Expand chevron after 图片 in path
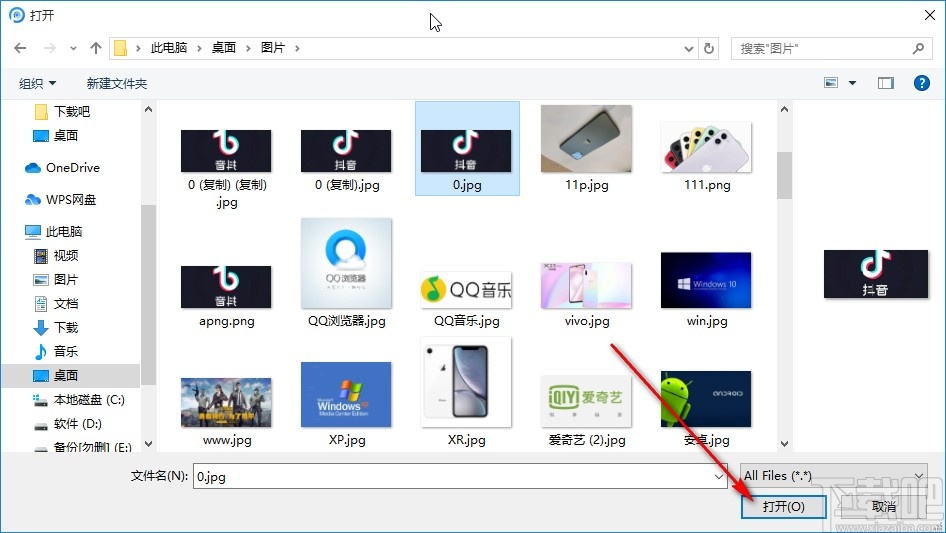 (x=297, y=48)
